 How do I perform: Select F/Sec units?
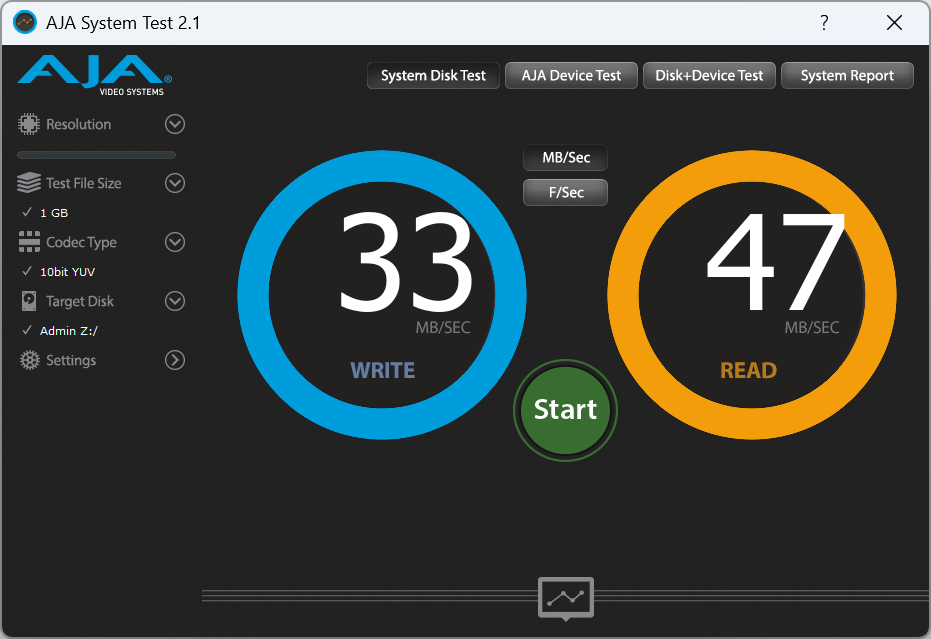[565, 192]
